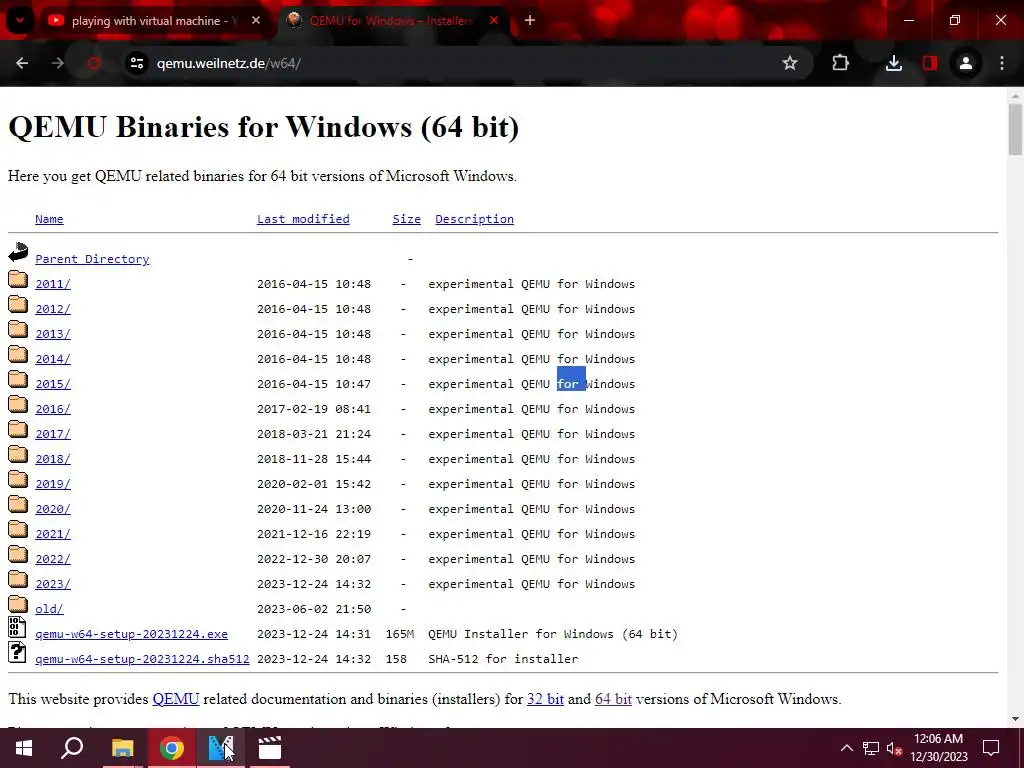Open the Chrome downloads tray
The image size is (1024, 768).
pyautogui.click(x=894, y=63)
